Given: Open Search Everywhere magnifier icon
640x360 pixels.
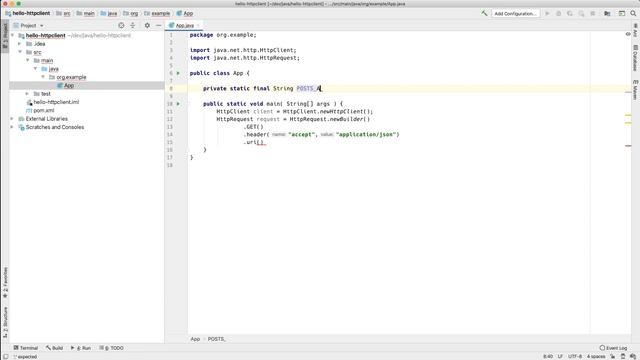Looking at the screenshot, I should (x=633, y=13).
